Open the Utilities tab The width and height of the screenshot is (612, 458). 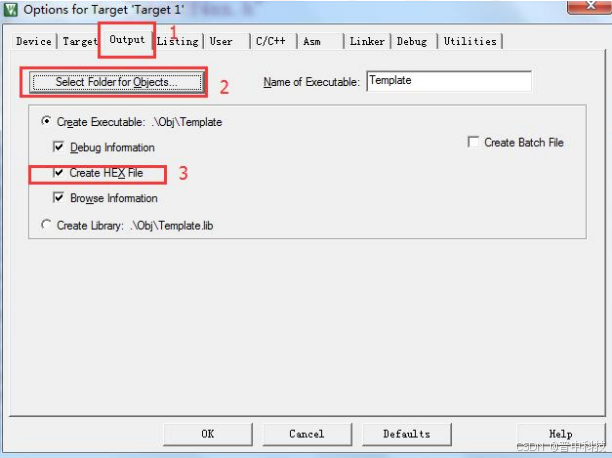[x=470, y=41]
